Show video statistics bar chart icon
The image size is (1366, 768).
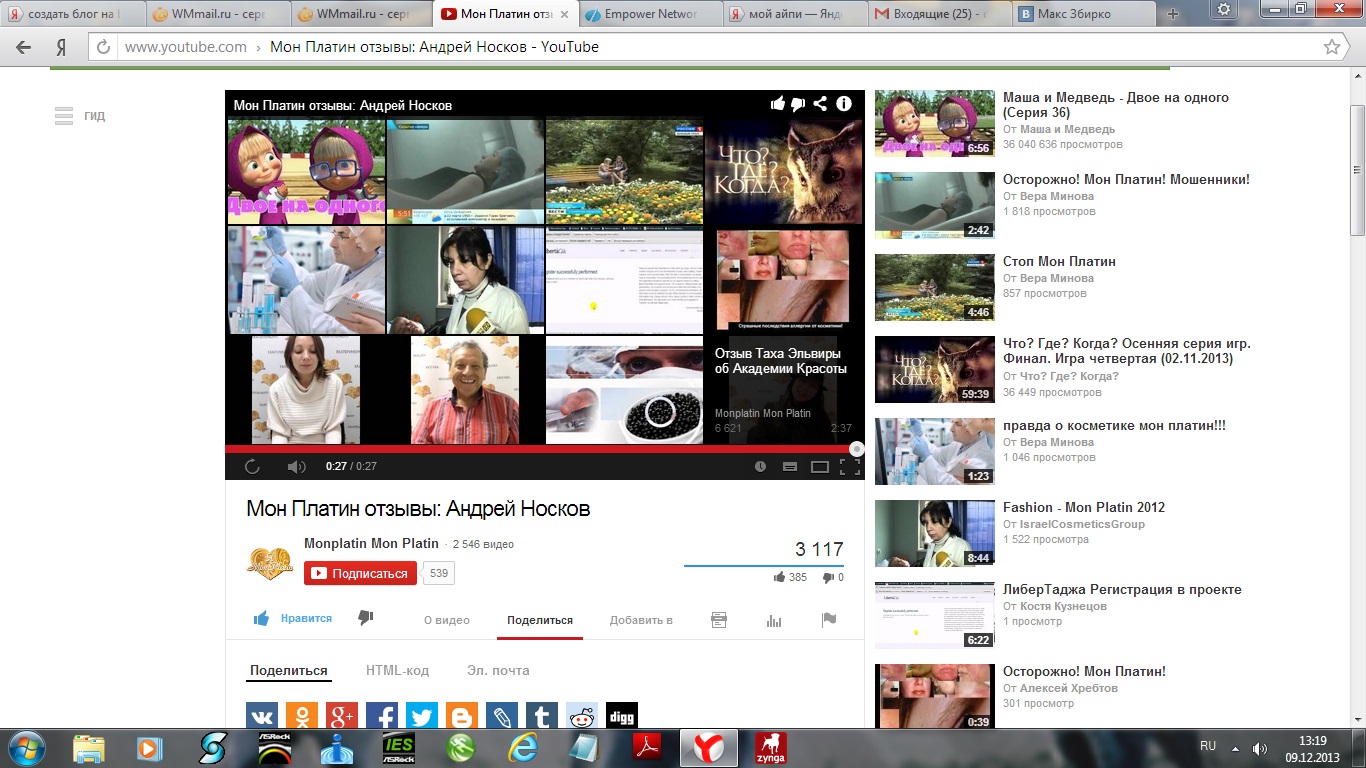point(774,620)
